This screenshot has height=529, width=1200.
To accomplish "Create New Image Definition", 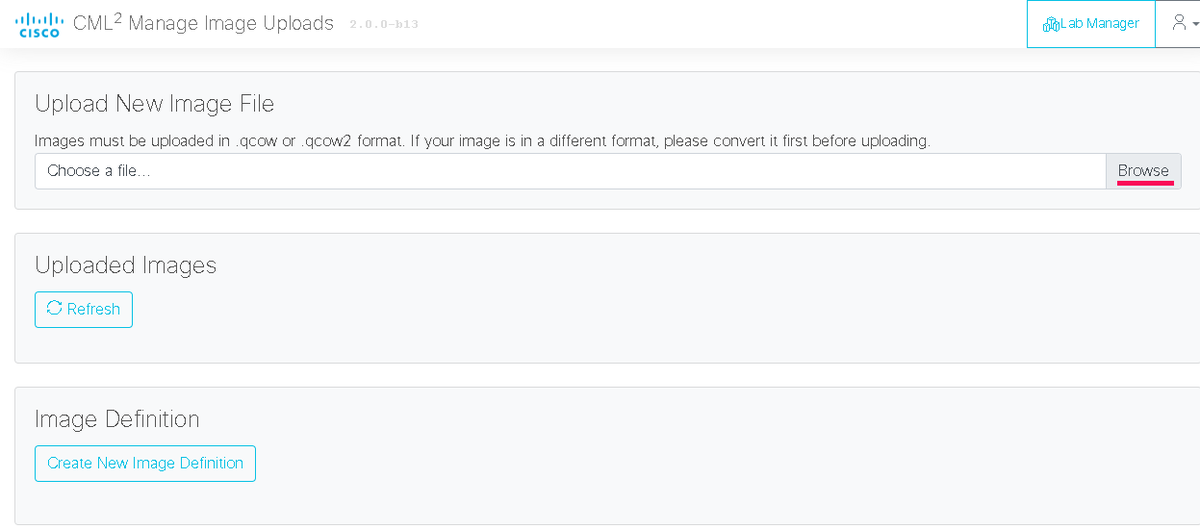I will 145,463.
